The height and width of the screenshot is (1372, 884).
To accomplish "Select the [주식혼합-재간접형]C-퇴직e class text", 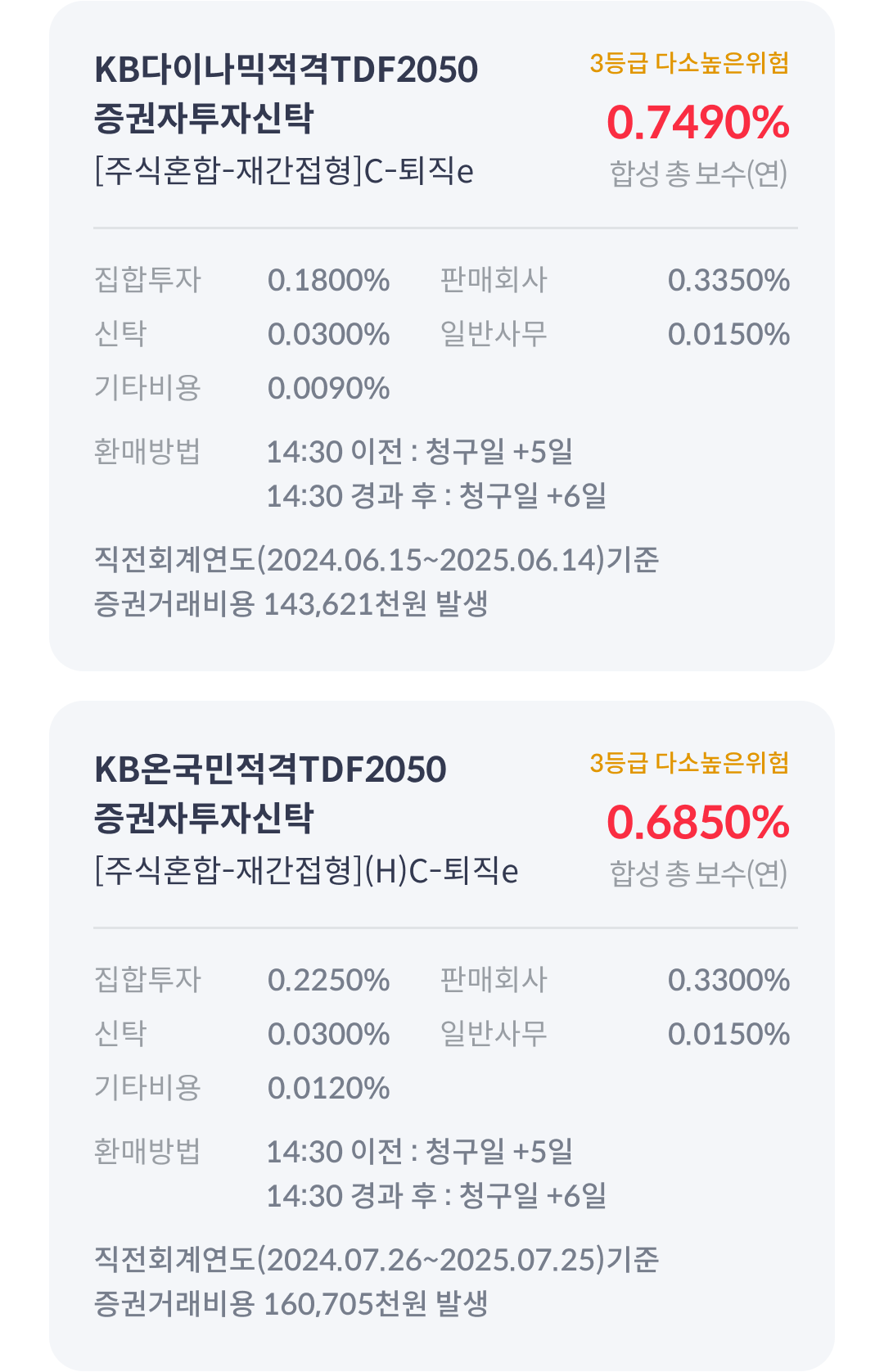I will pyautogui.click(x=284, y=171).
